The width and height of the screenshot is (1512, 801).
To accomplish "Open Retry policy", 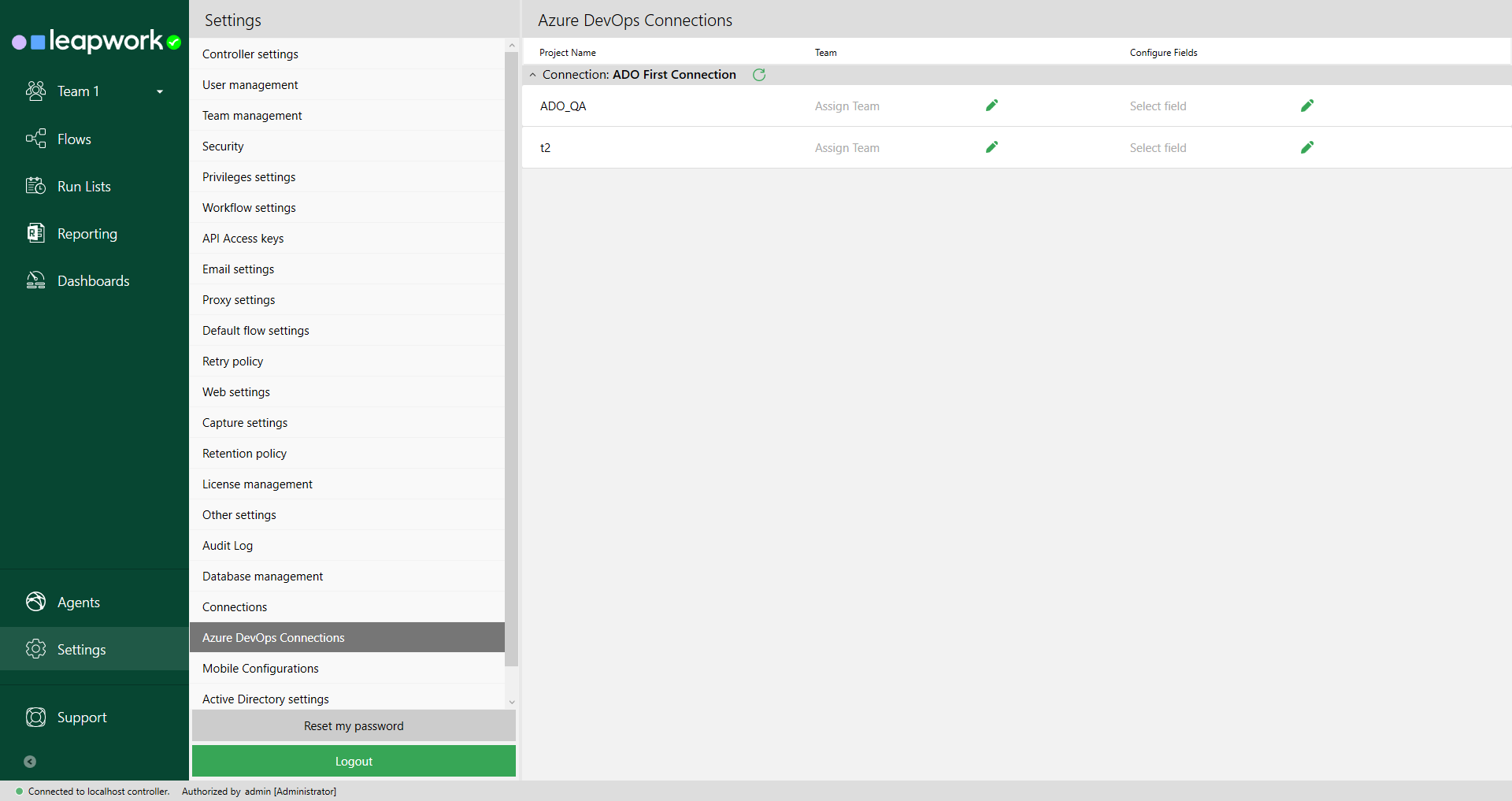I will coord(347,362).
